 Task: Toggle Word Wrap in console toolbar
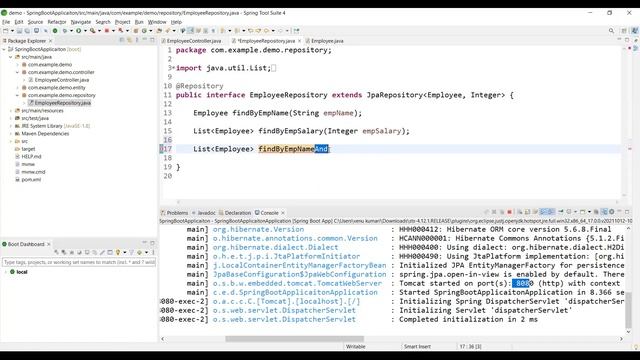point(534,212)
